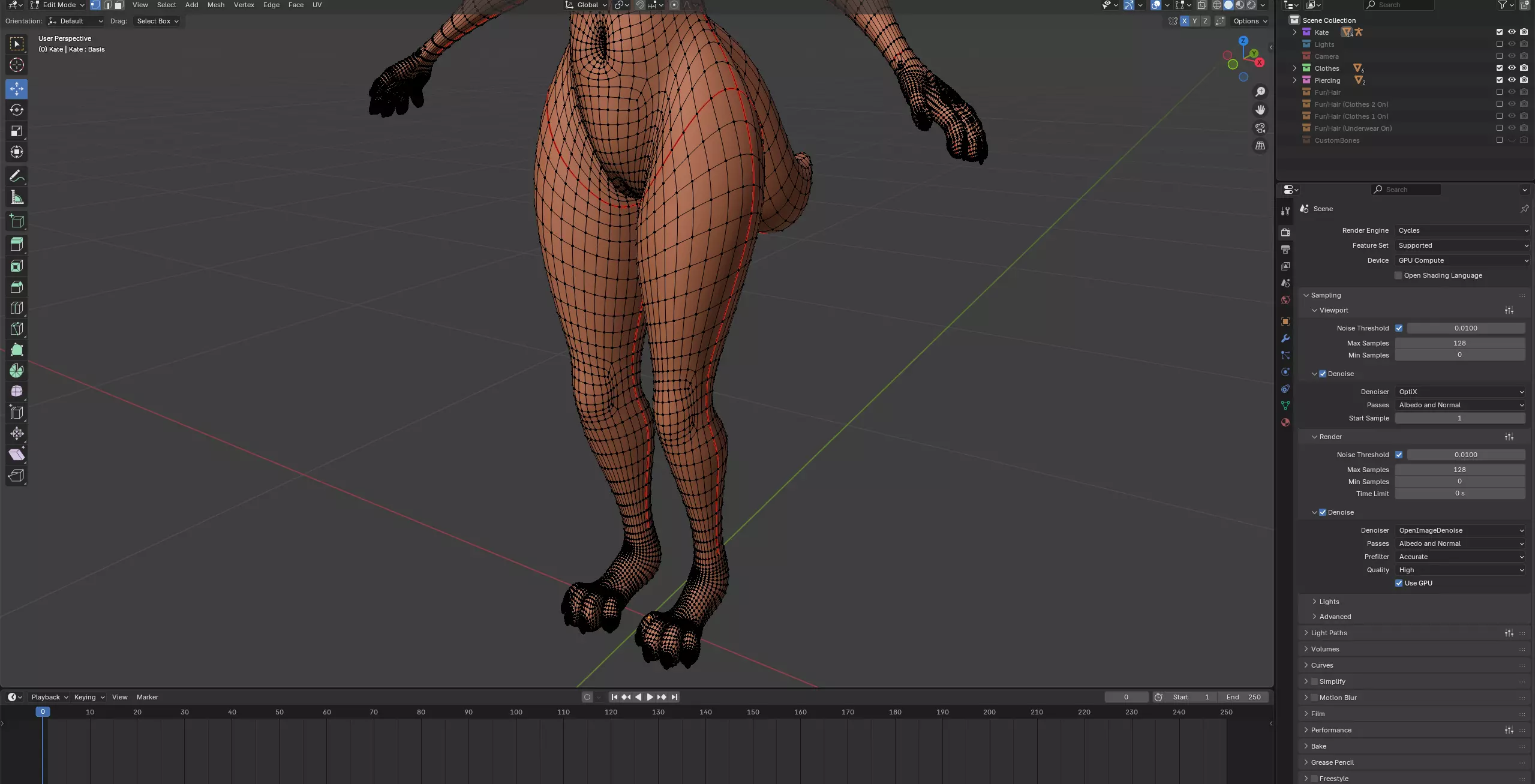Open viewport Denoiser OptiX dropdown
The width and height of the screenshot is (1535, 784).
point(1460,392)
